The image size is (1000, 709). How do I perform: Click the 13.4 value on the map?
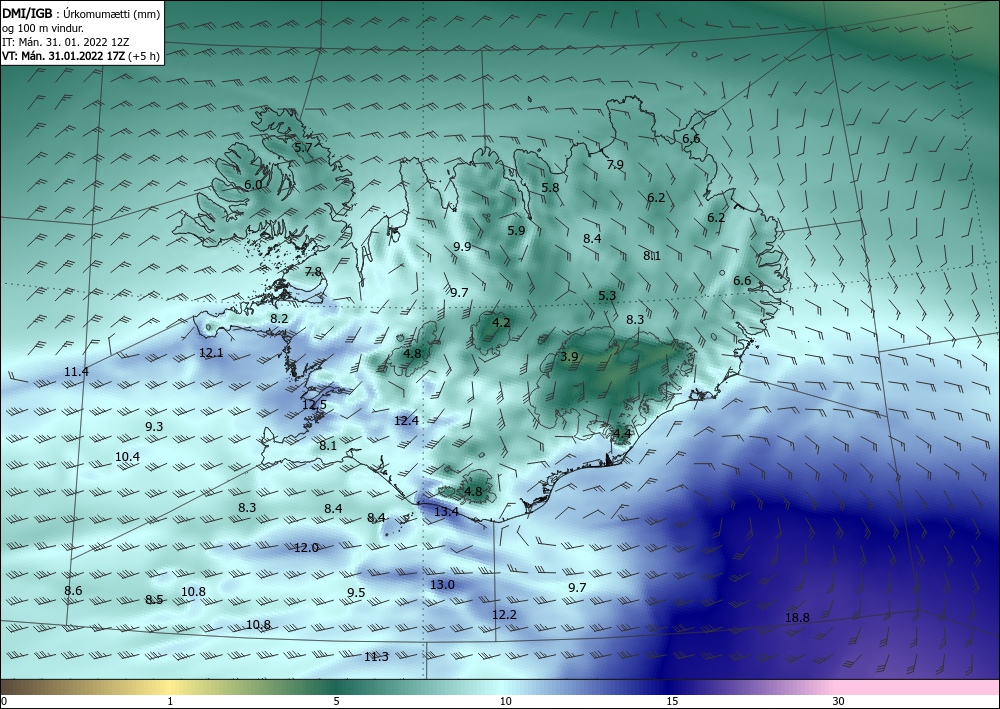446,511
